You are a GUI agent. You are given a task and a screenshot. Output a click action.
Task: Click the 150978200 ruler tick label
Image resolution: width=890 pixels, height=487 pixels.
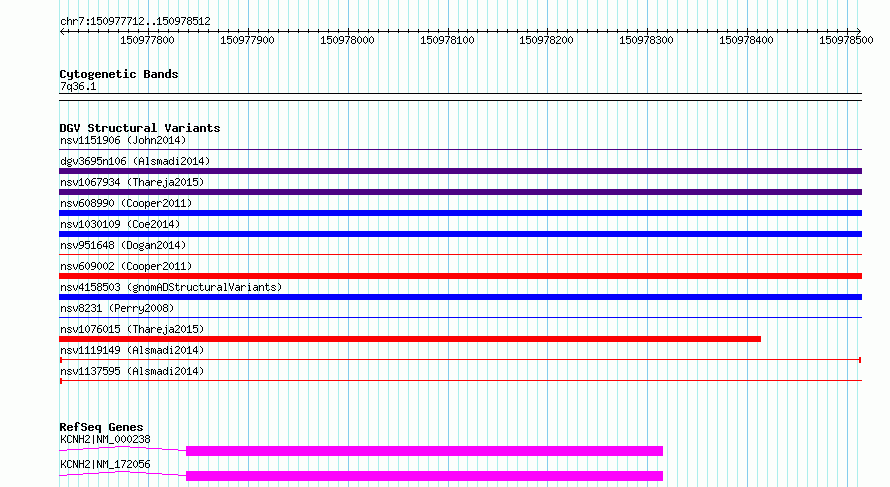click(546, 40)
